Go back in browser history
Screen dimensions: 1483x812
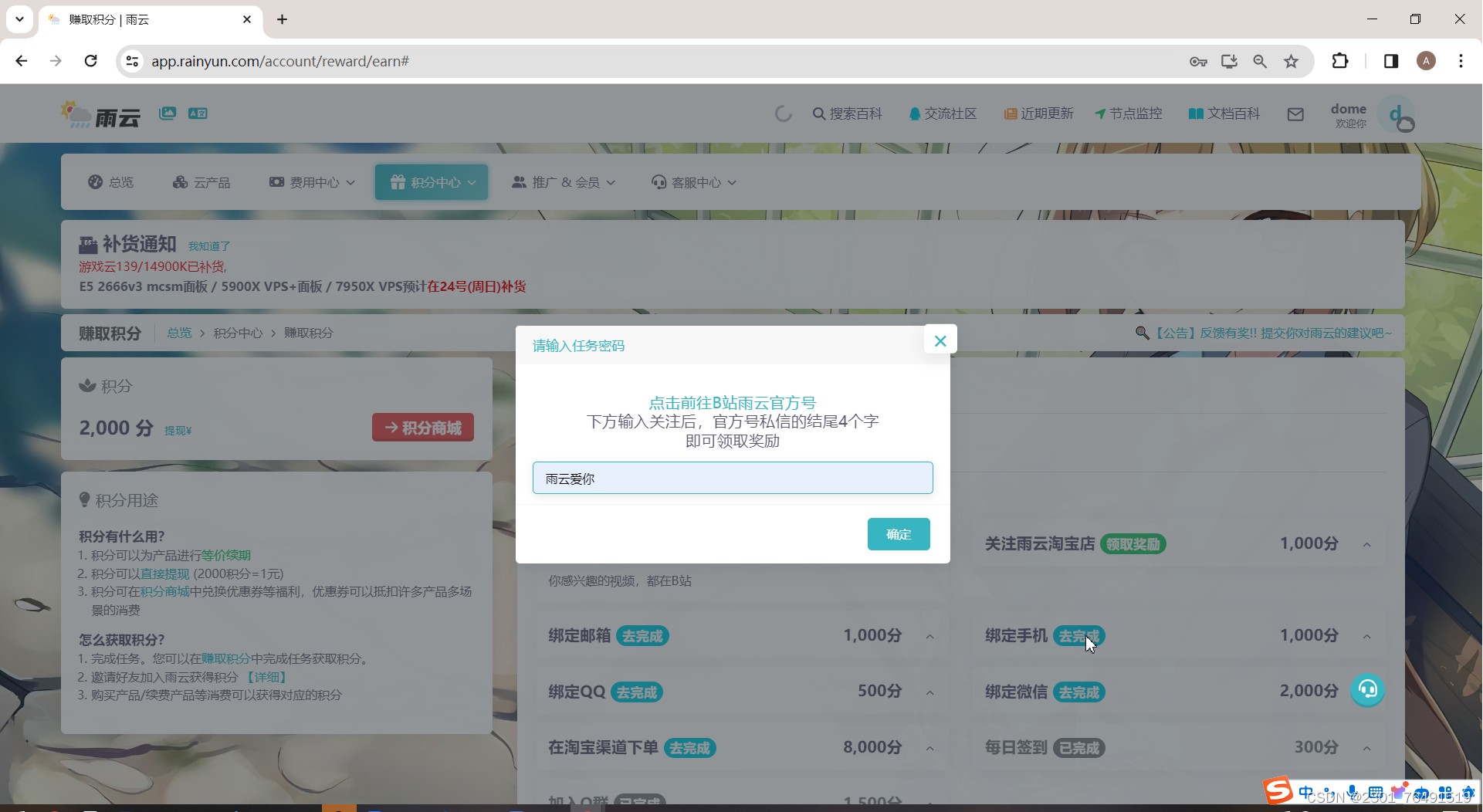(22, 61)
